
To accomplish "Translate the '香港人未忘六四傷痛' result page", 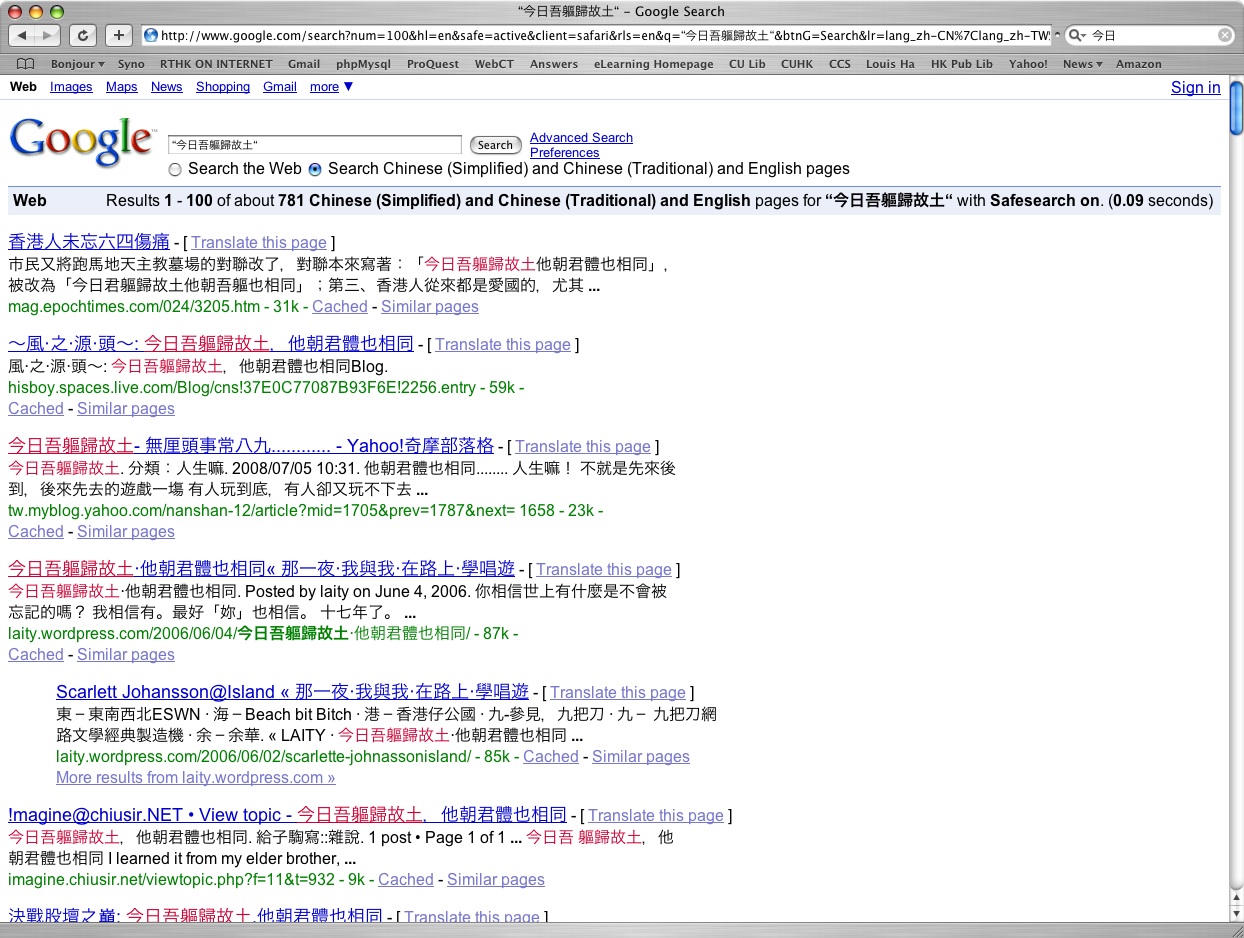I will pos(259,243).
